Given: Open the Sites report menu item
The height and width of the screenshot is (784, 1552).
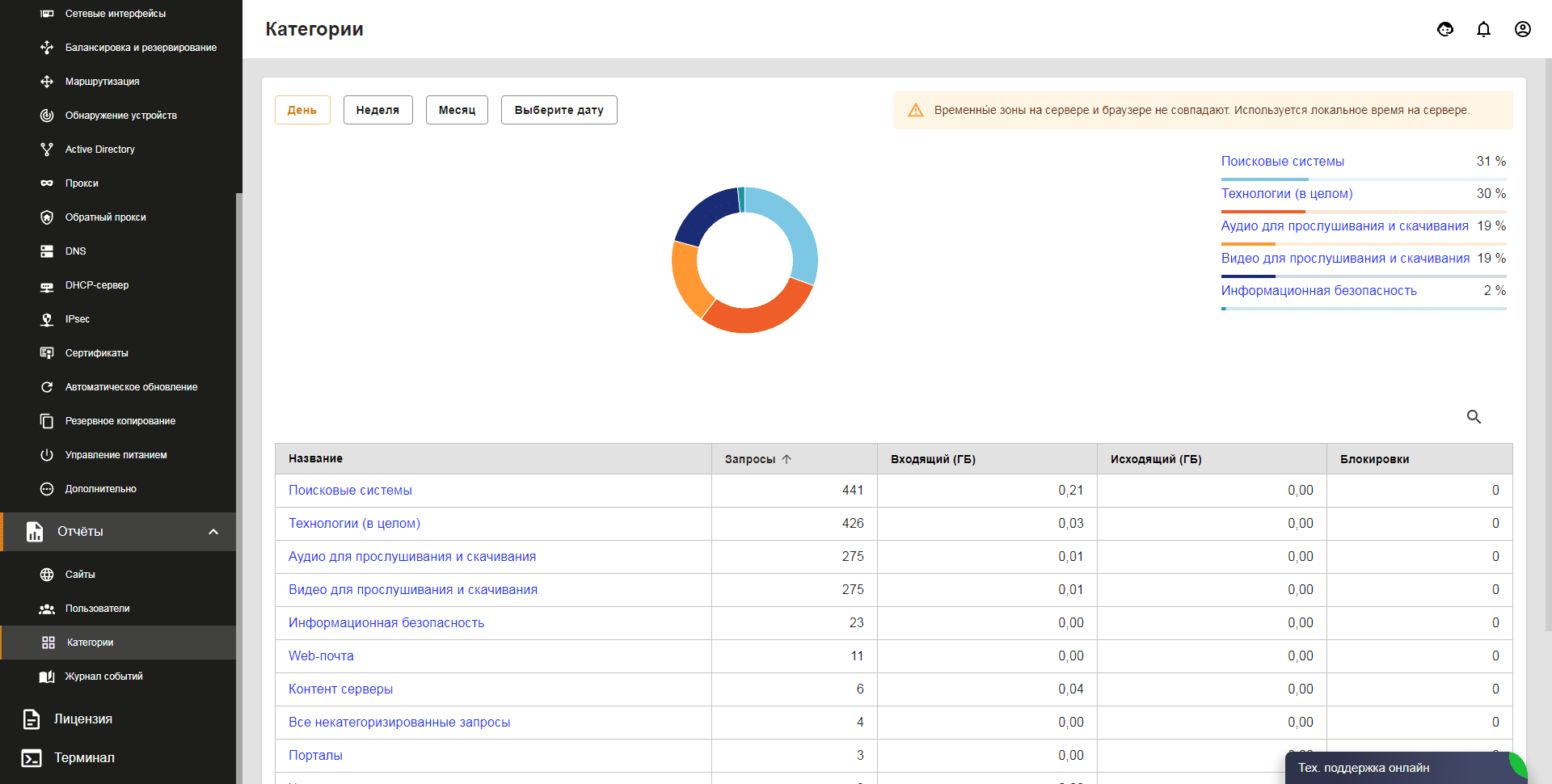Looking at the screenshot, I should click(80, 575).
